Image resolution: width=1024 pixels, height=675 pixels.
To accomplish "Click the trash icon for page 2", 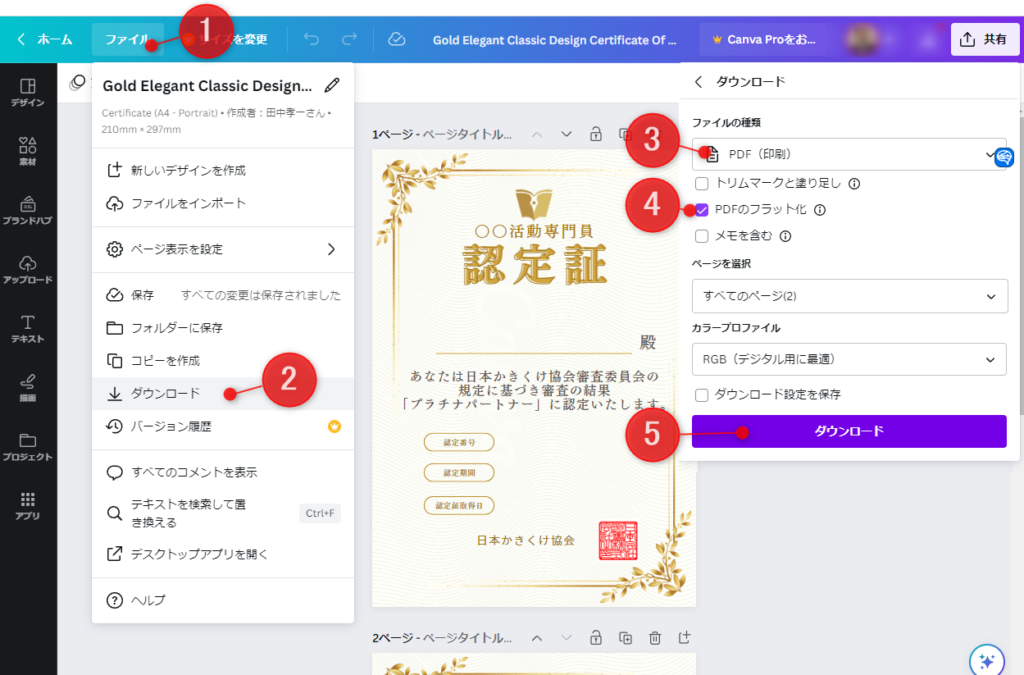I will click(655, 638).
